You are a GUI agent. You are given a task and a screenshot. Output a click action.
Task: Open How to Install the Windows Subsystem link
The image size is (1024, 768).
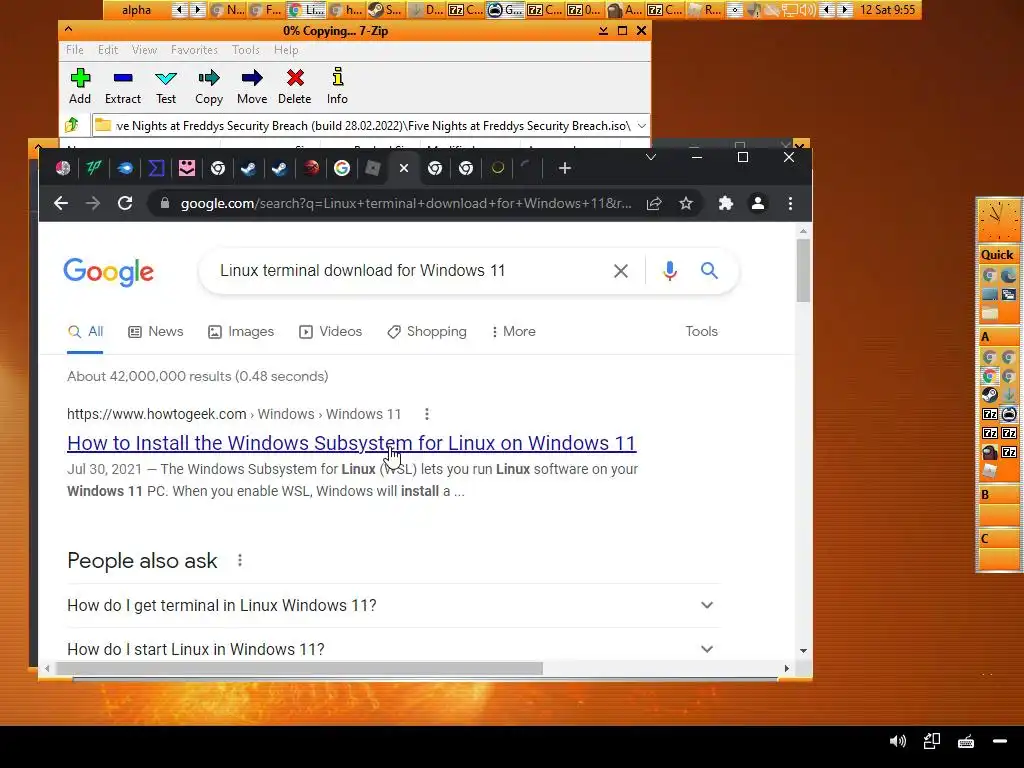click(x=351, y=443)
